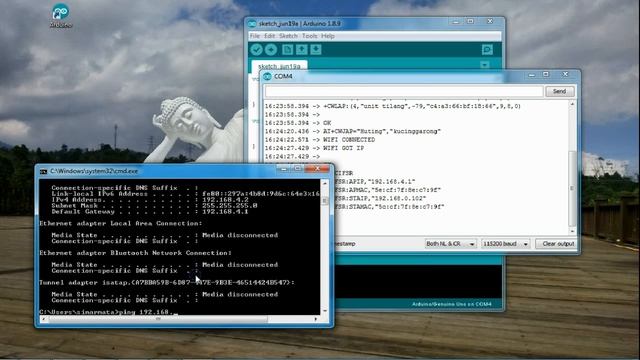Close the Arduino 1.8.9 IDE window

490,21
